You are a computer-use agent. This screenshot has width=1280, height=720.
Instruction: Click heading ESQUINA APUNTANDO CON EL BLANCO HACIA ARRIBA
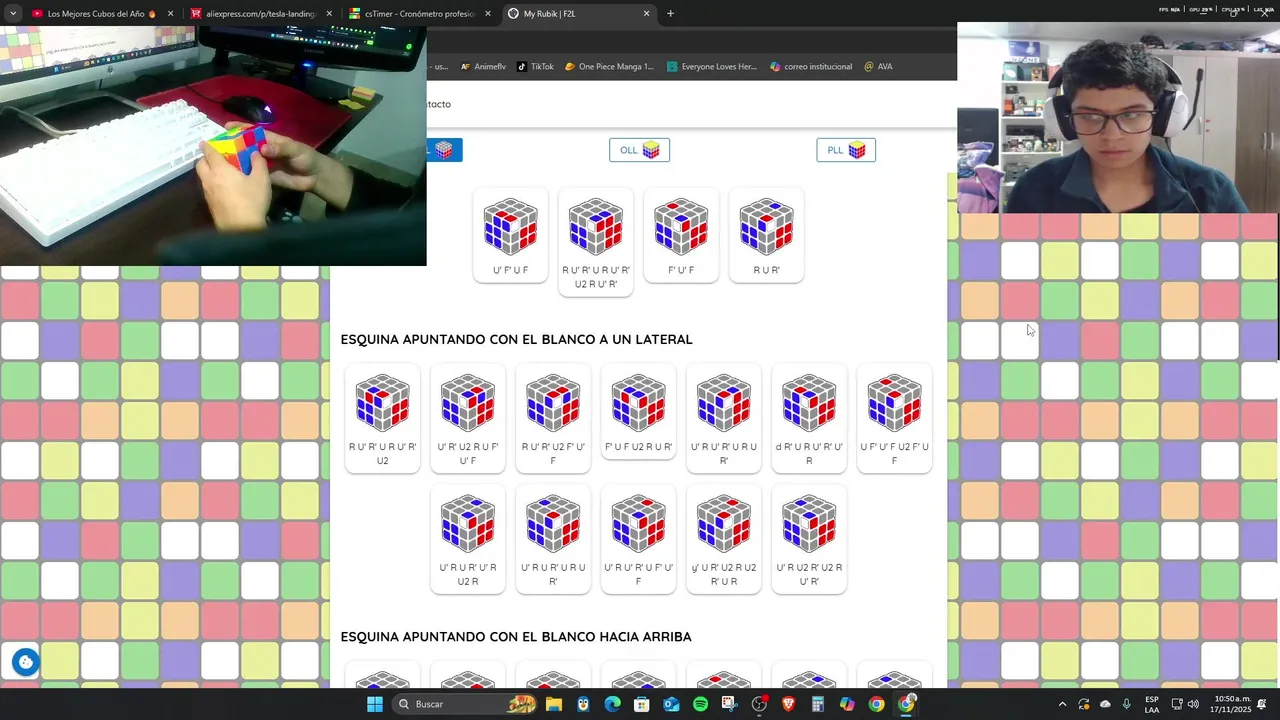[x=516, y=636]
